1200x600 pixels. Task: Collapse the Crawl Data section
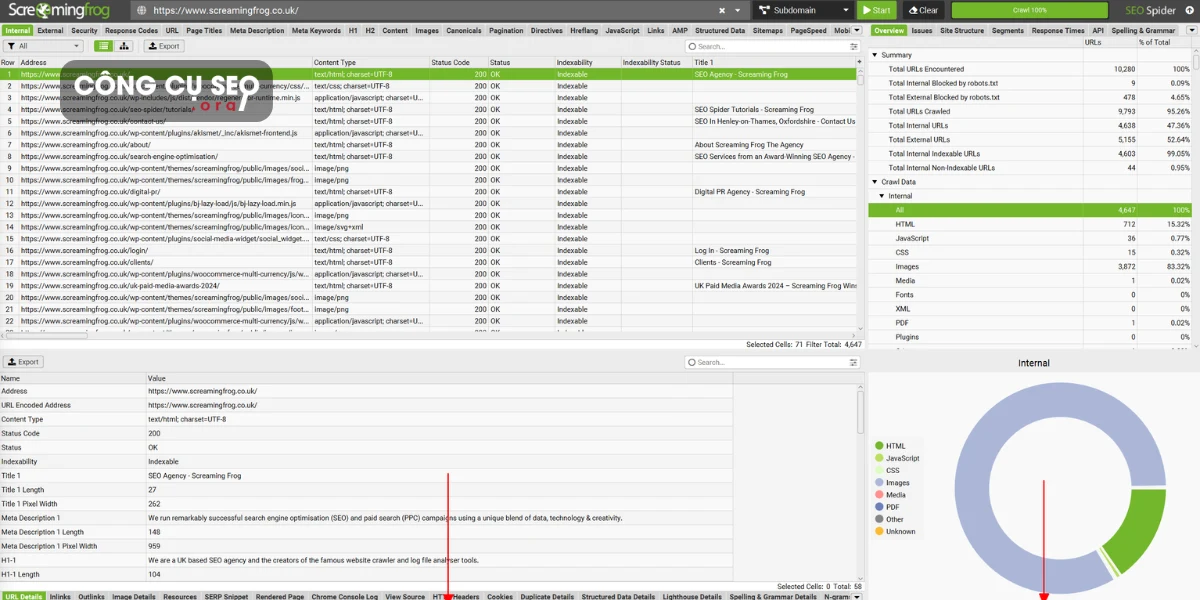click(875, 182)
